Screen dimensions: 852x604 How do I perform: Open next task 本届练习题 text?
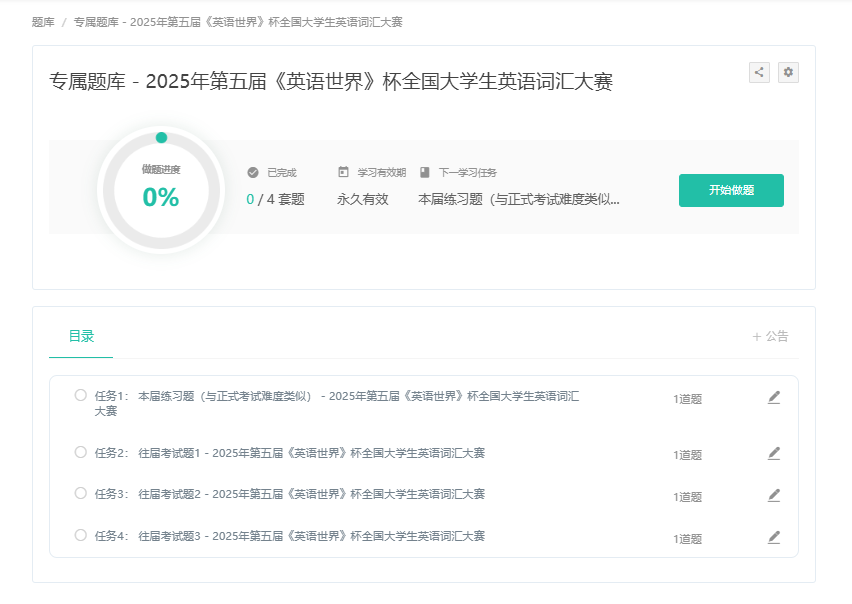pyautogui.click(x=518, y=199)
